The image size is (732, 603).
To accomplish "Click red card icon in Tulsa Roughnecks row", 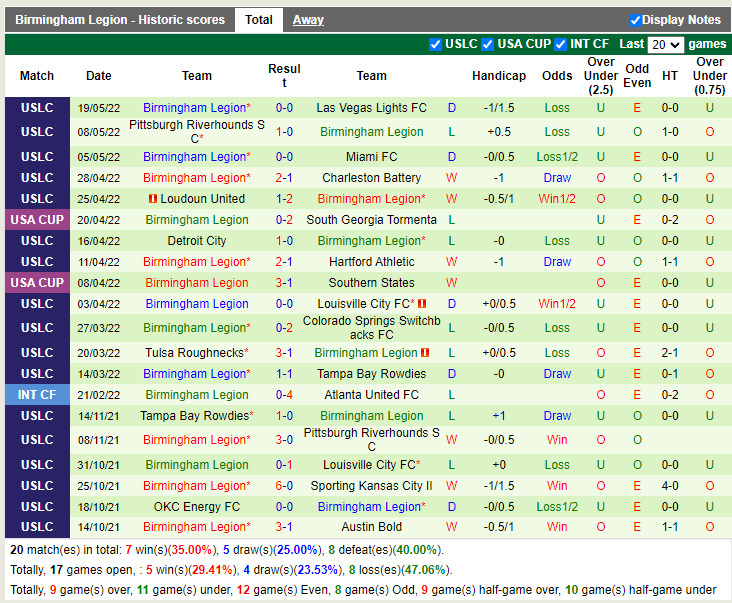I will [x=425, y=353].
